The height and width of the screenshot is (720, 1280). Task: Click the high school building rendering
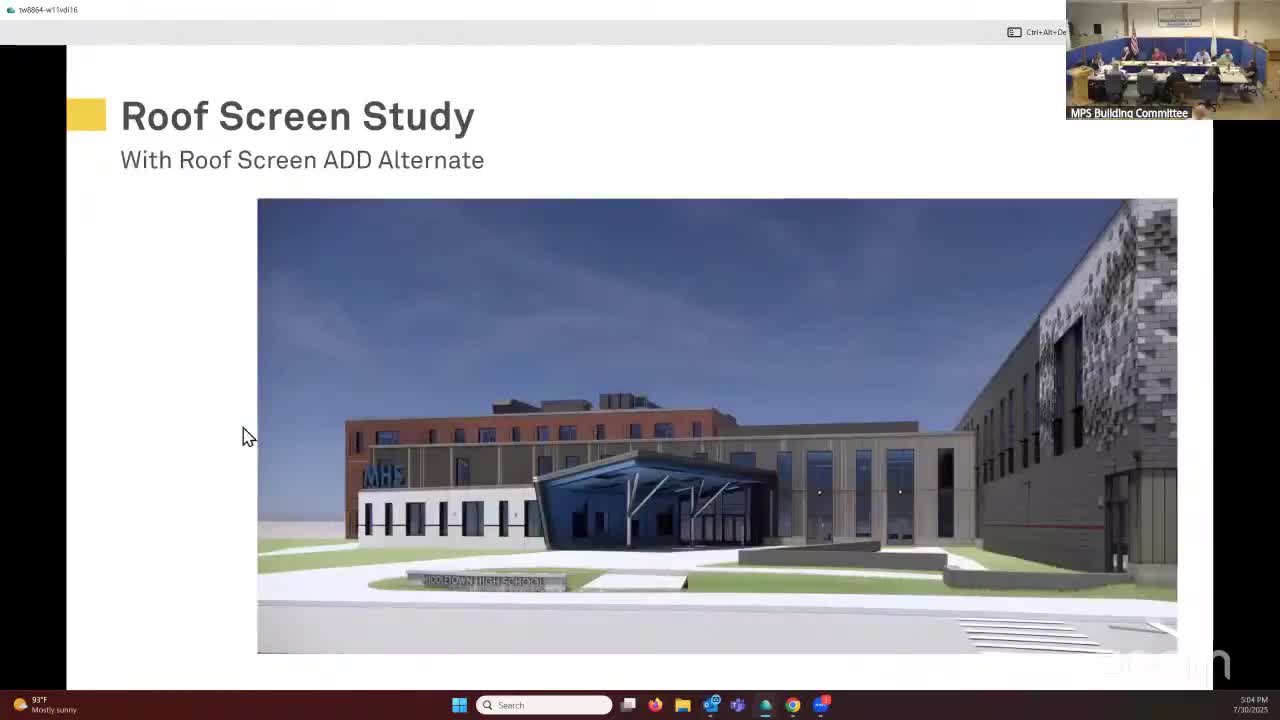tap(717, 425)
